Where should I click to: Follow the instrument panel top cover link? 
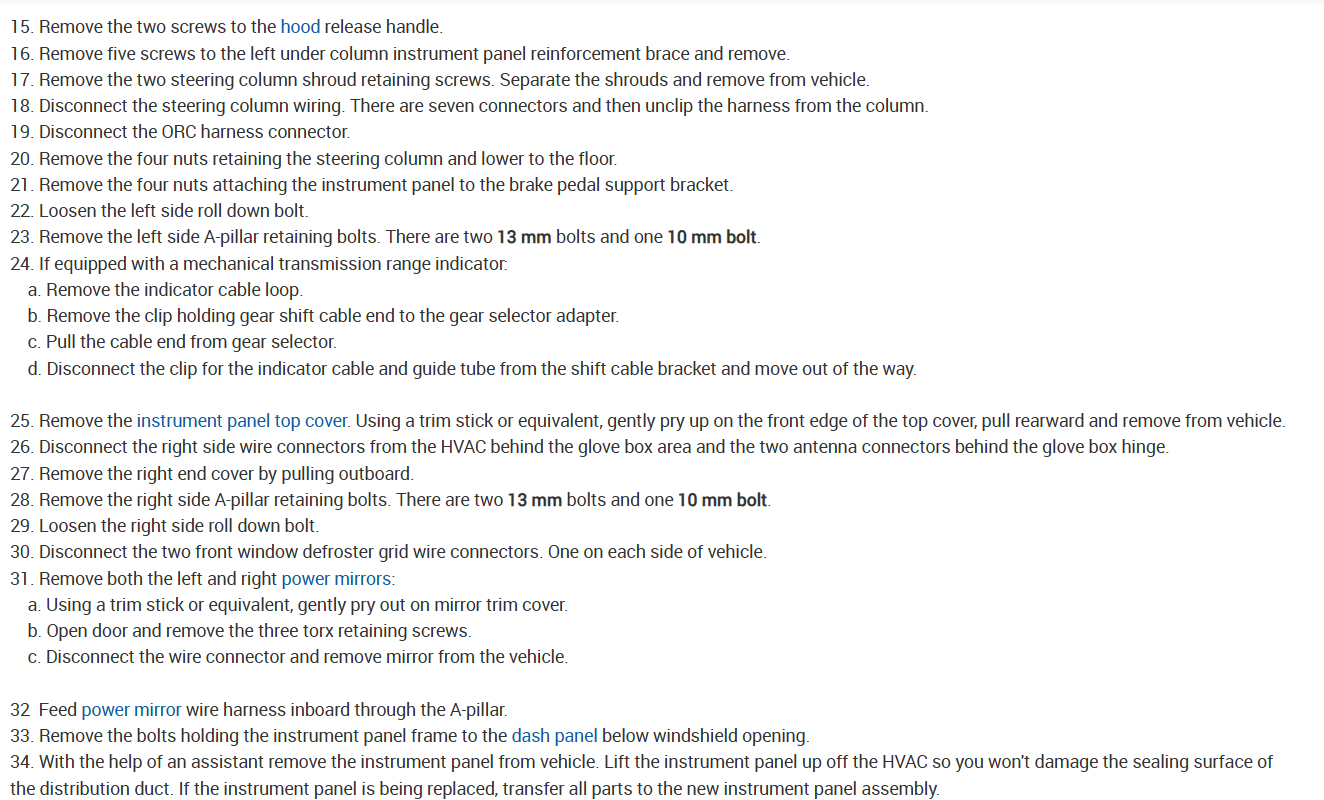tap(242, 421)
